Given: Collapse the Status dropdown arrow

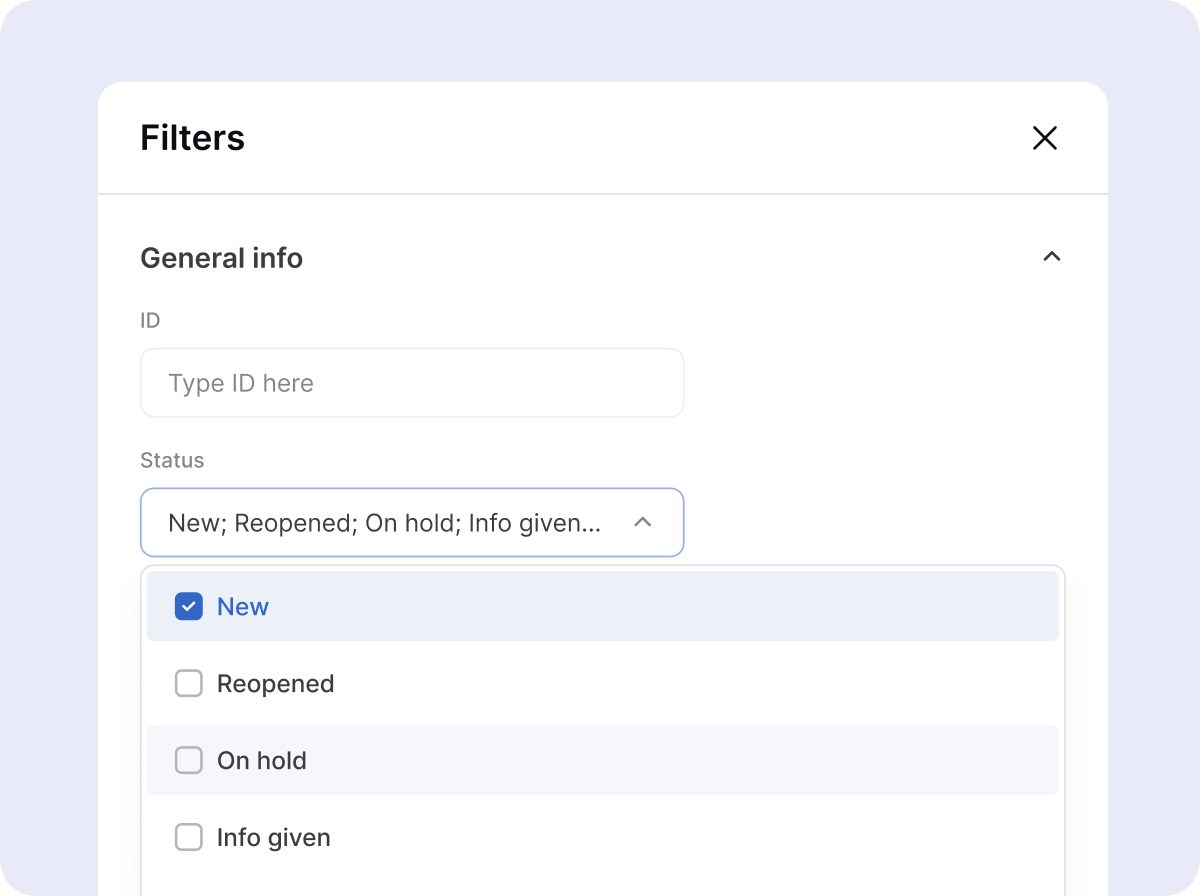Looking at the screenshot, I should [643, 522].
